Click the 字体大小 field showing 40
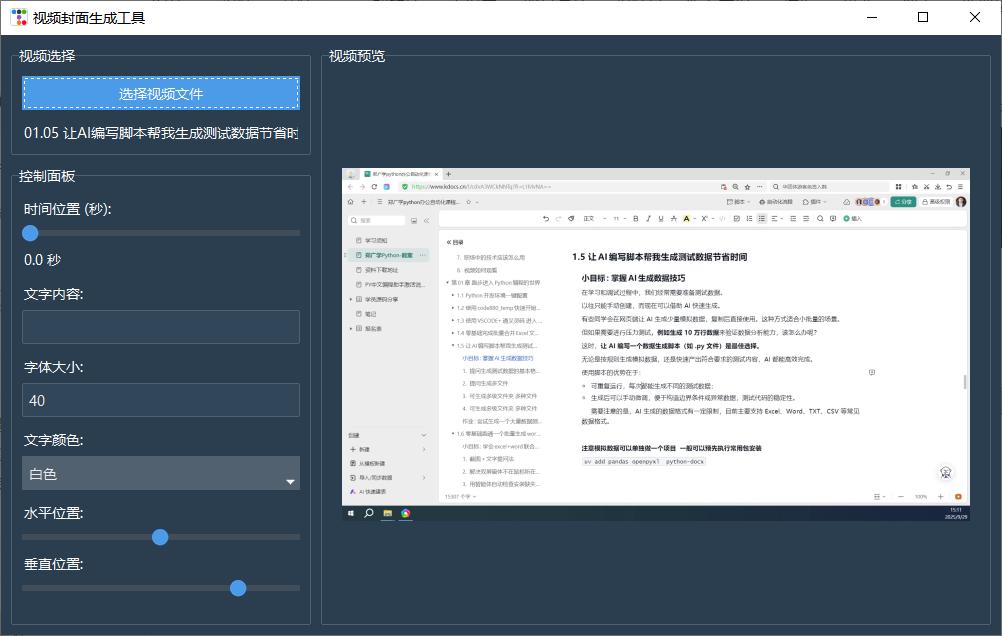The image size is (1002, 636). (160, 400)
